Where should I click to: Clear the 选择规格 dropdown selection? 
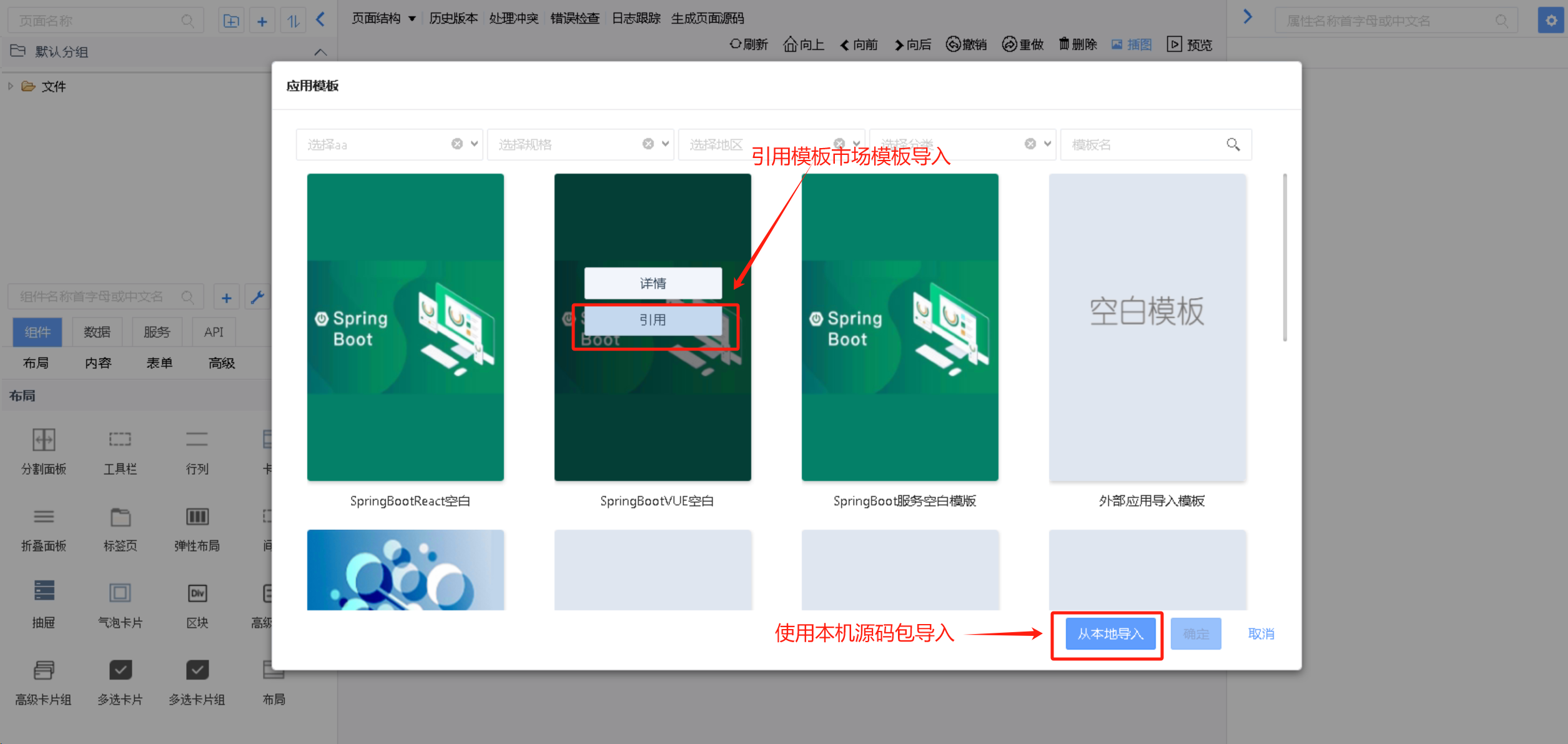pos(648,144)
